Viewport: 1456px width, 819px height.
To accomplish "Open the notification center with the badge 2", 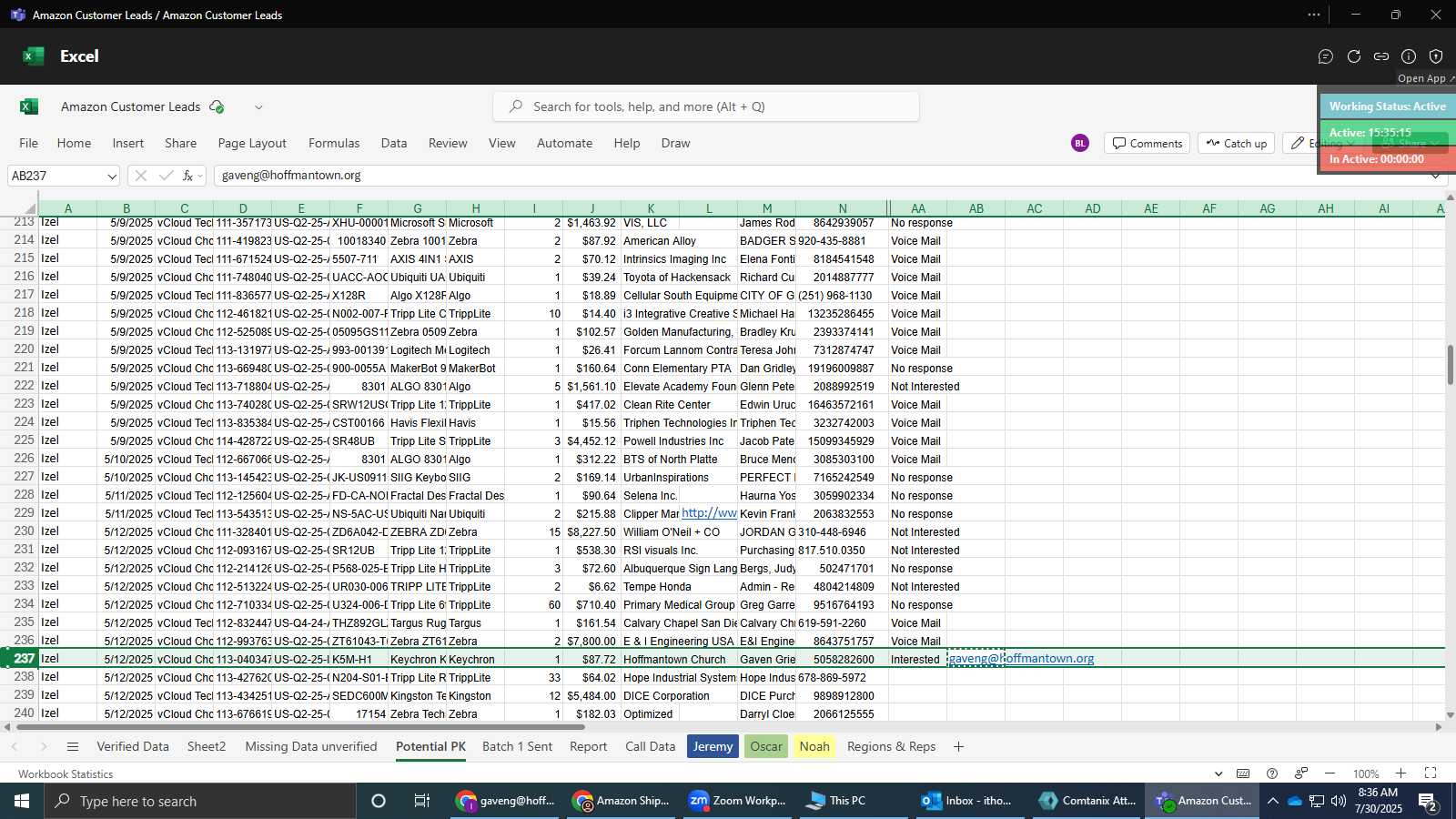I will (1429, 802).
